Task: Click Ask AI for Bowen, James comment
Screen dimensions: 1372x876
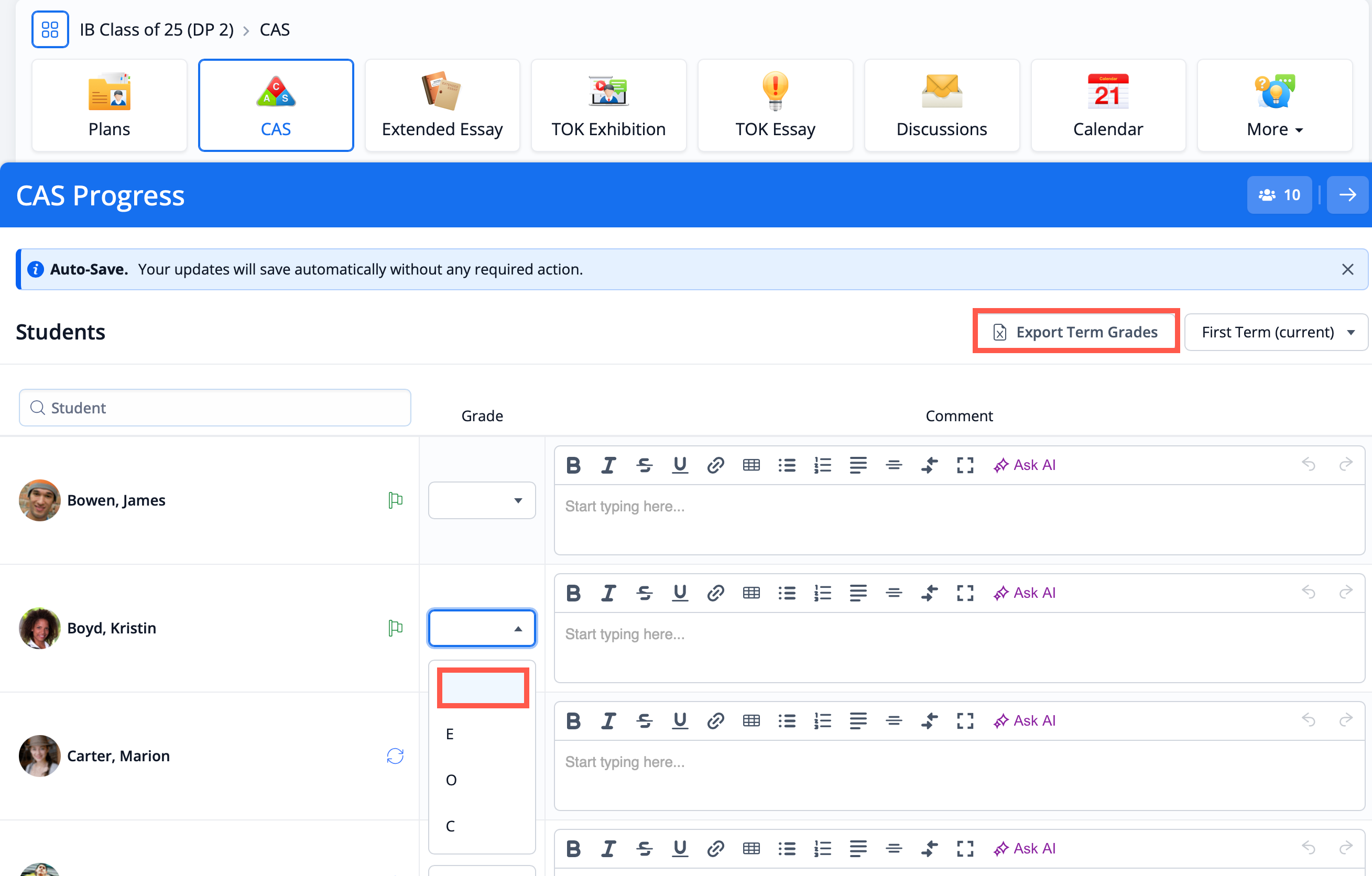Action: (x=1025, y=465)
